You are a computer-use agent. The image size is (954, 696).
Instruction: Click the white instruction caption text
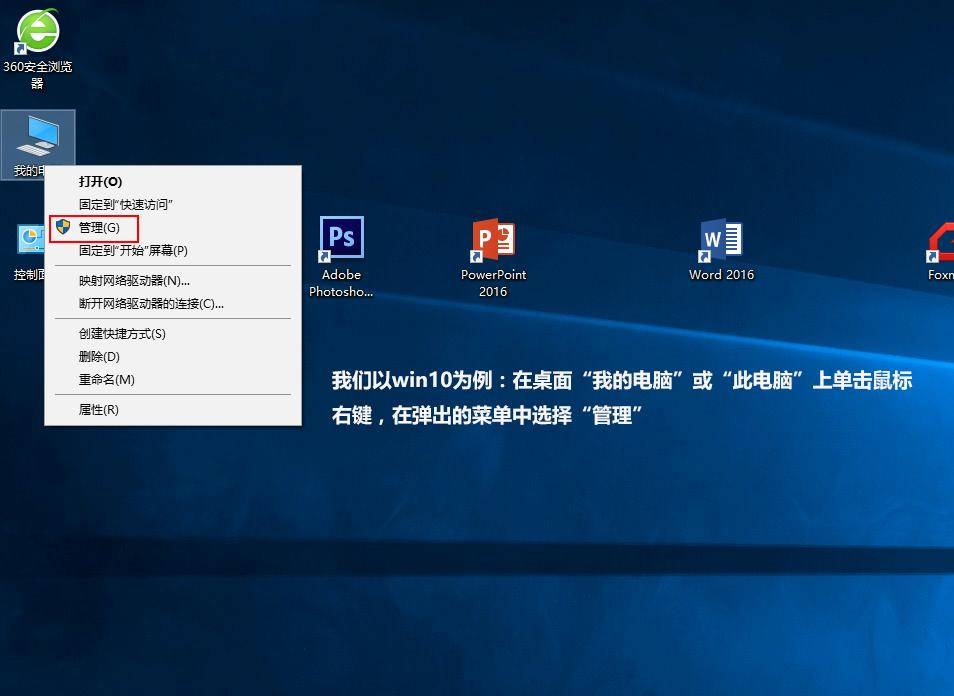(621, 398)
